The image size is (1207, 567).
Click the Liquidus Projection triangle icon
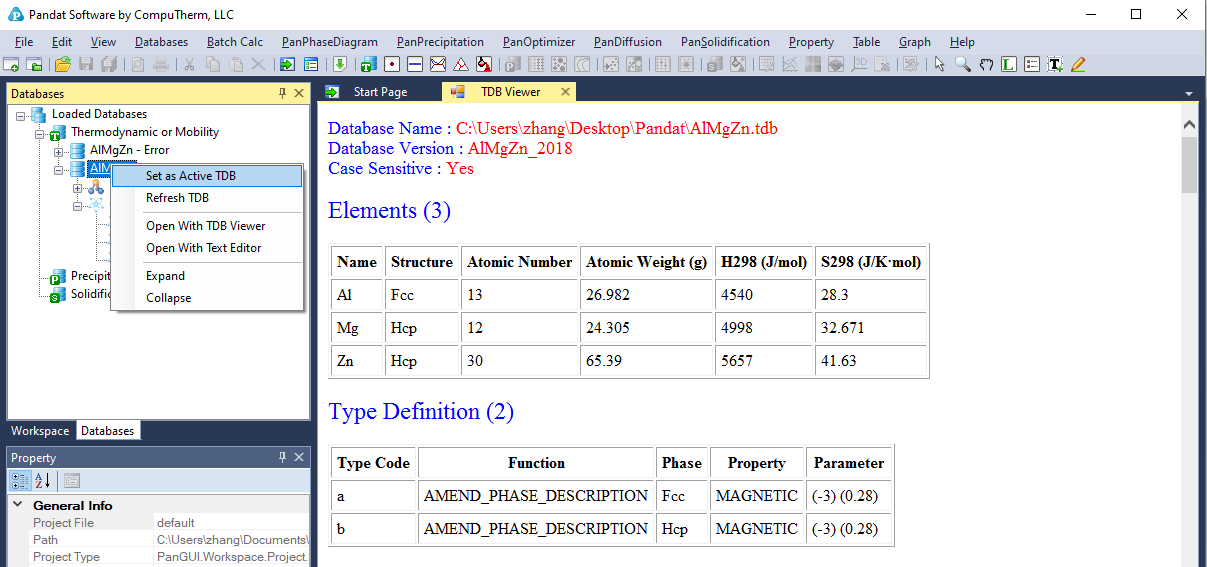pos(461,64)
